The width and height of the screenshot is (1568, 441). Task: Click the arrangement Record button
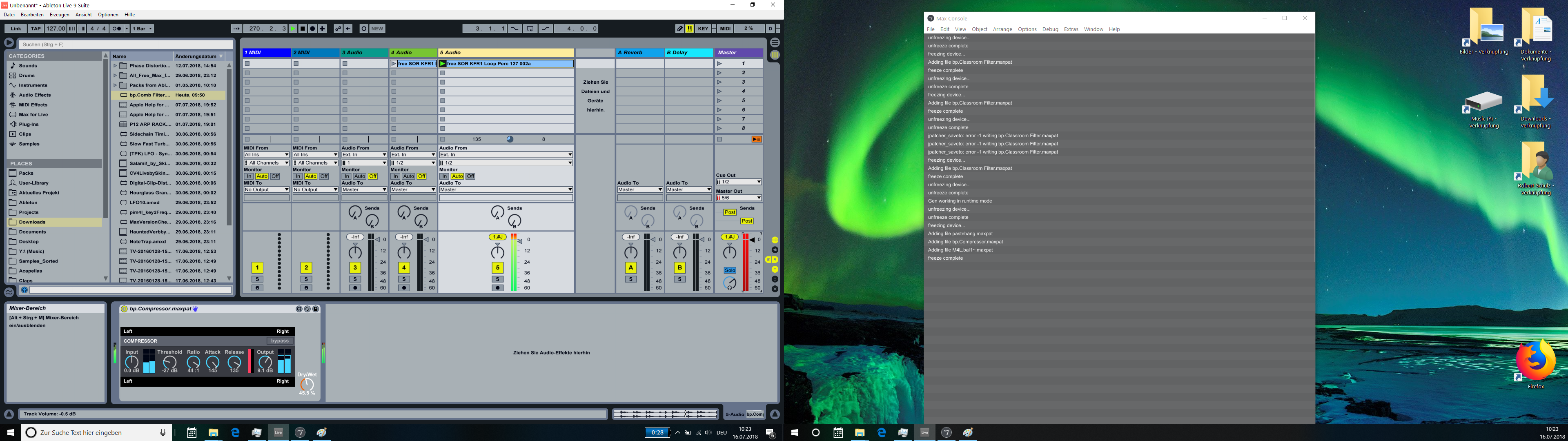click(x=312, y=29)
